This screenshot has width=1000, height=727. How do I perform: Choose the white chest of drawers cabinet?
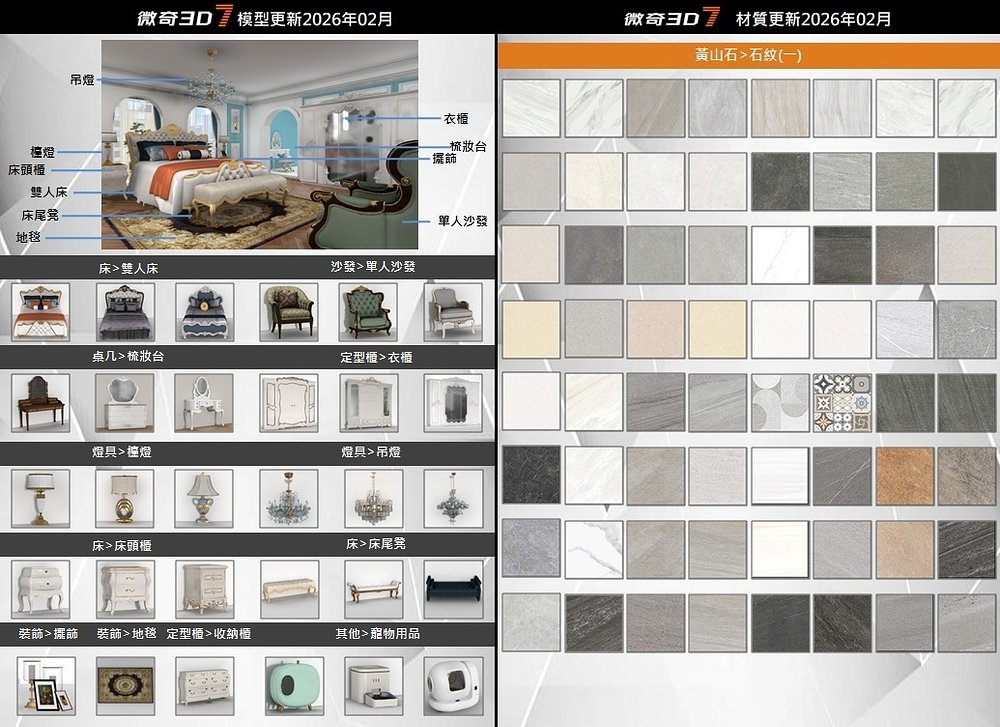point(204,686)
